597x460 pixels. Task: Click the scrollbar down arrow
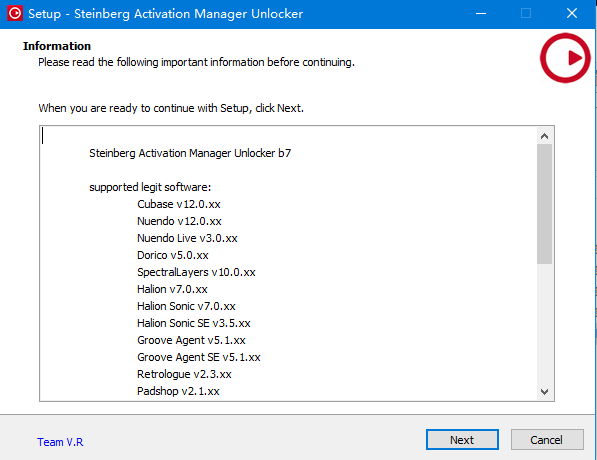click(544, 391)
